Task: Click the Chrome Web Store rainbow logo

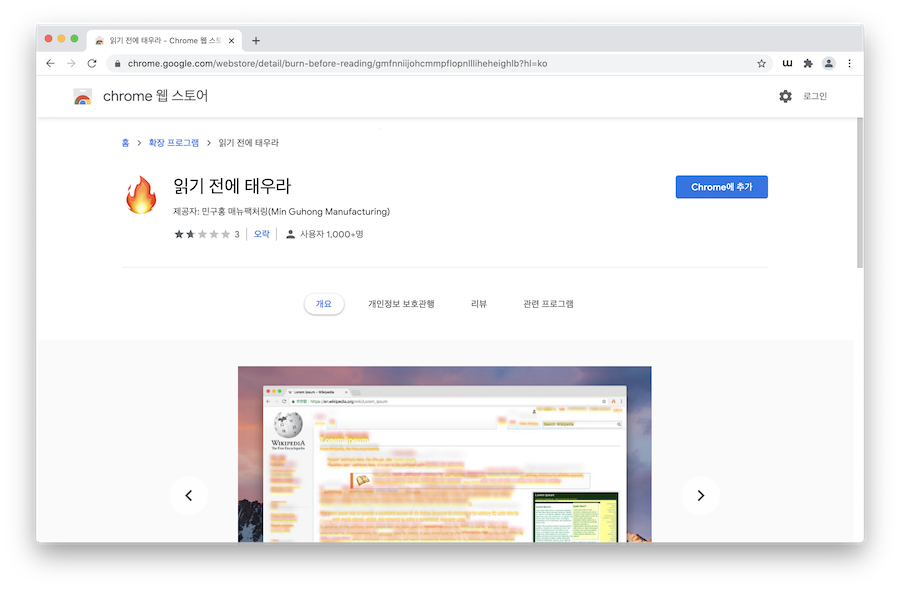Action: [x=83, y=96]
